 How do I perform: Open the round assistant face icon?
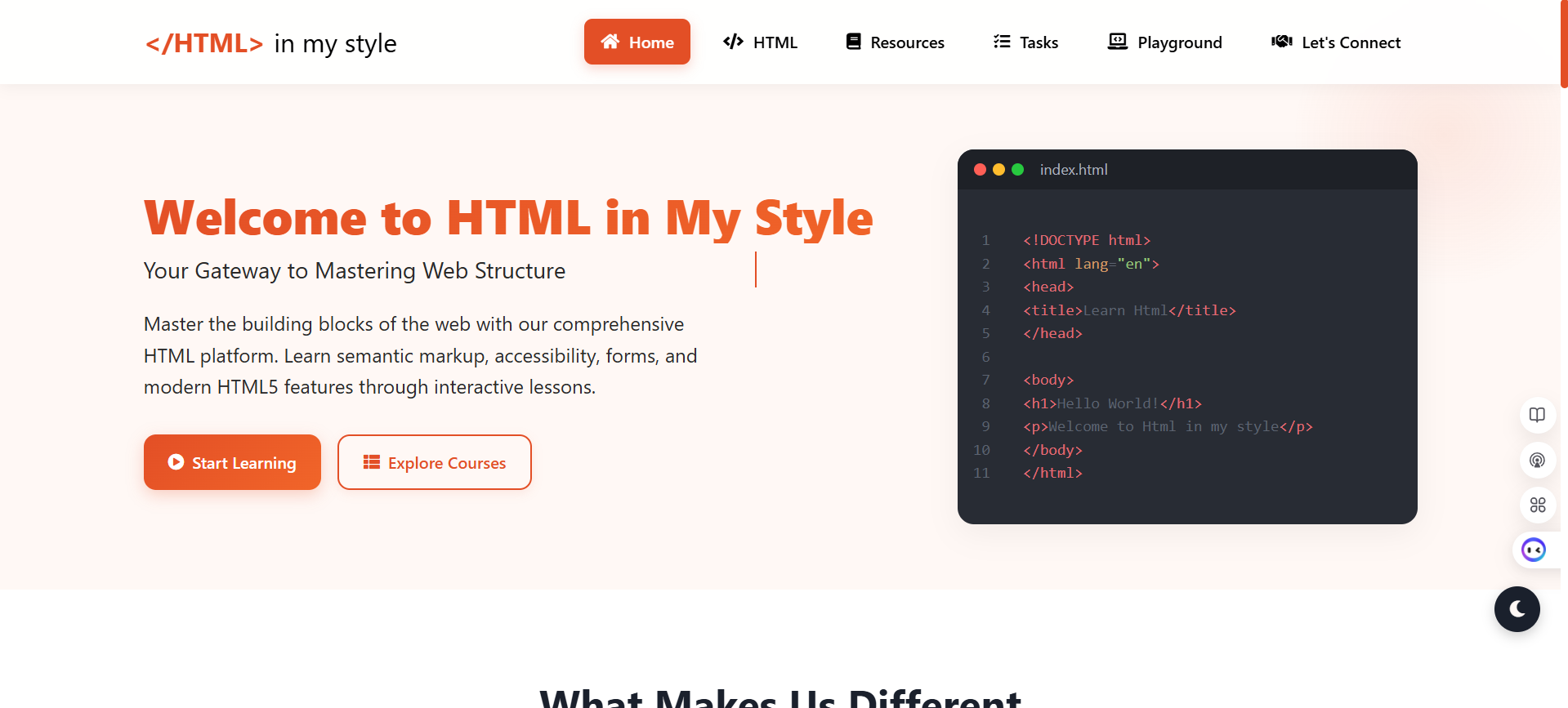pyautogui.click(x=1534, y=550)
